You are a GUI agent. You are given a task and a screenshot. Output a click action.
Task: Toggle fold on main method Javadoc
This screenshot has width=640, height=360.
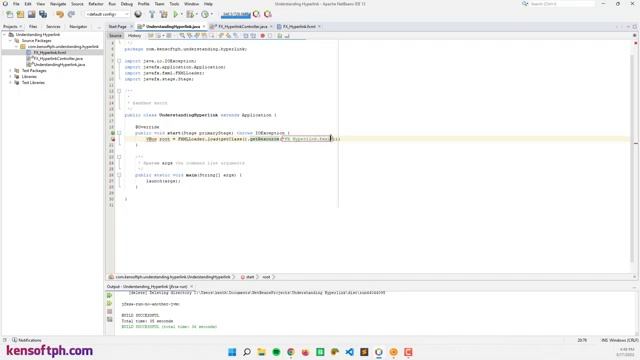[x=119, y=157]
